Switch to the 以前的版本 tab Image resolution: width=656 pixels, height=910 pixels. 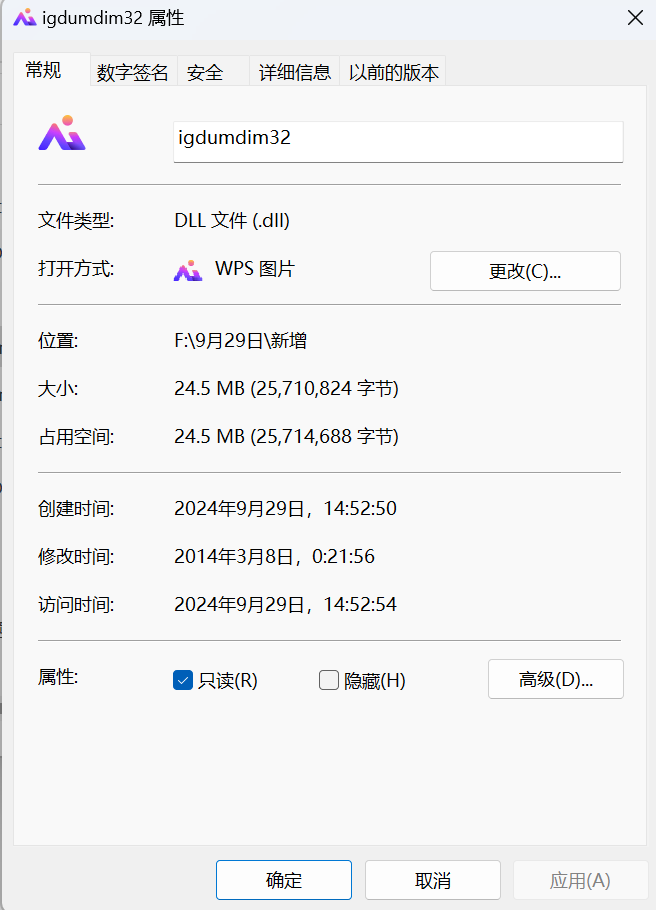[396, 71]
